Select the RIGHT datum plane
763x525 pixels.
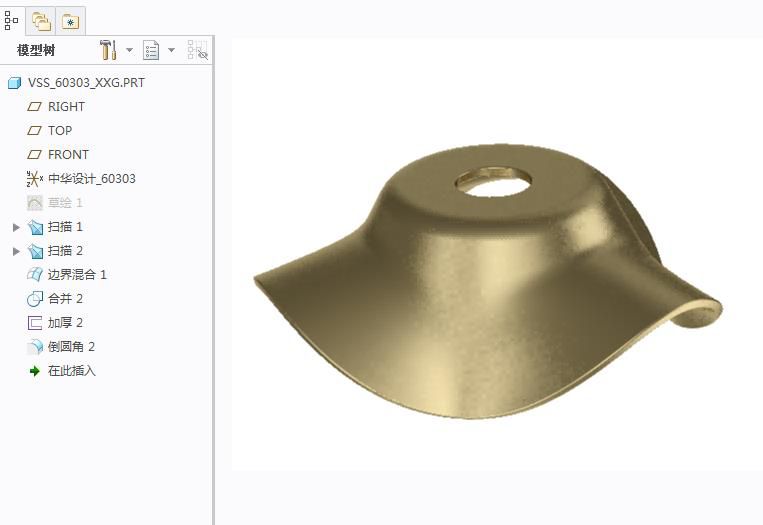66,106
